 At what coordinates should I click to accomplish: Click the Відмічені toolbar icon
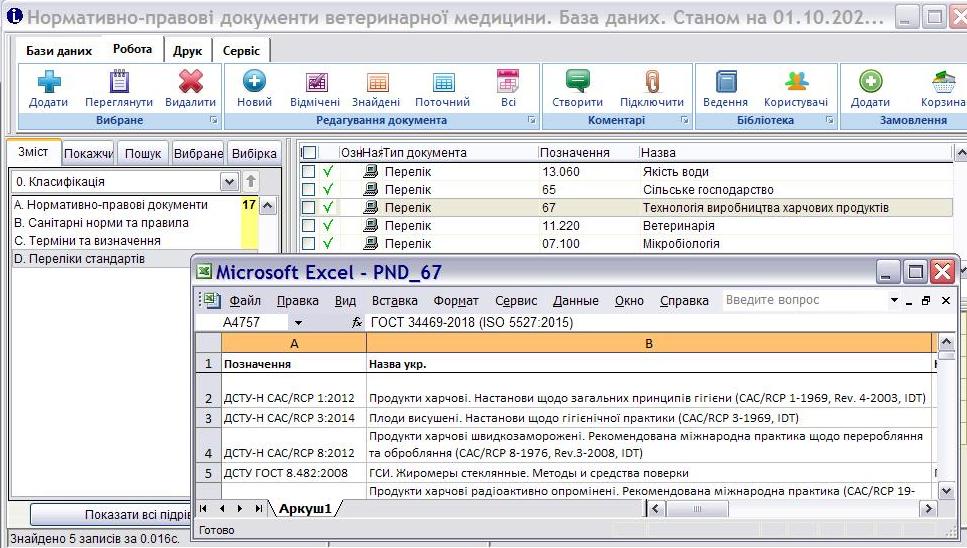tap(316, 82)
